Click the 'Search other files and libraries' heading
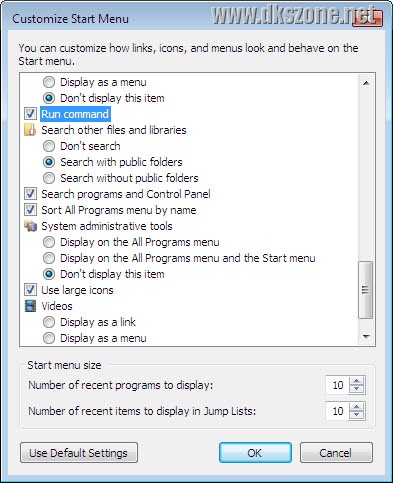The image size is (393, 483). tap(114, 130)
